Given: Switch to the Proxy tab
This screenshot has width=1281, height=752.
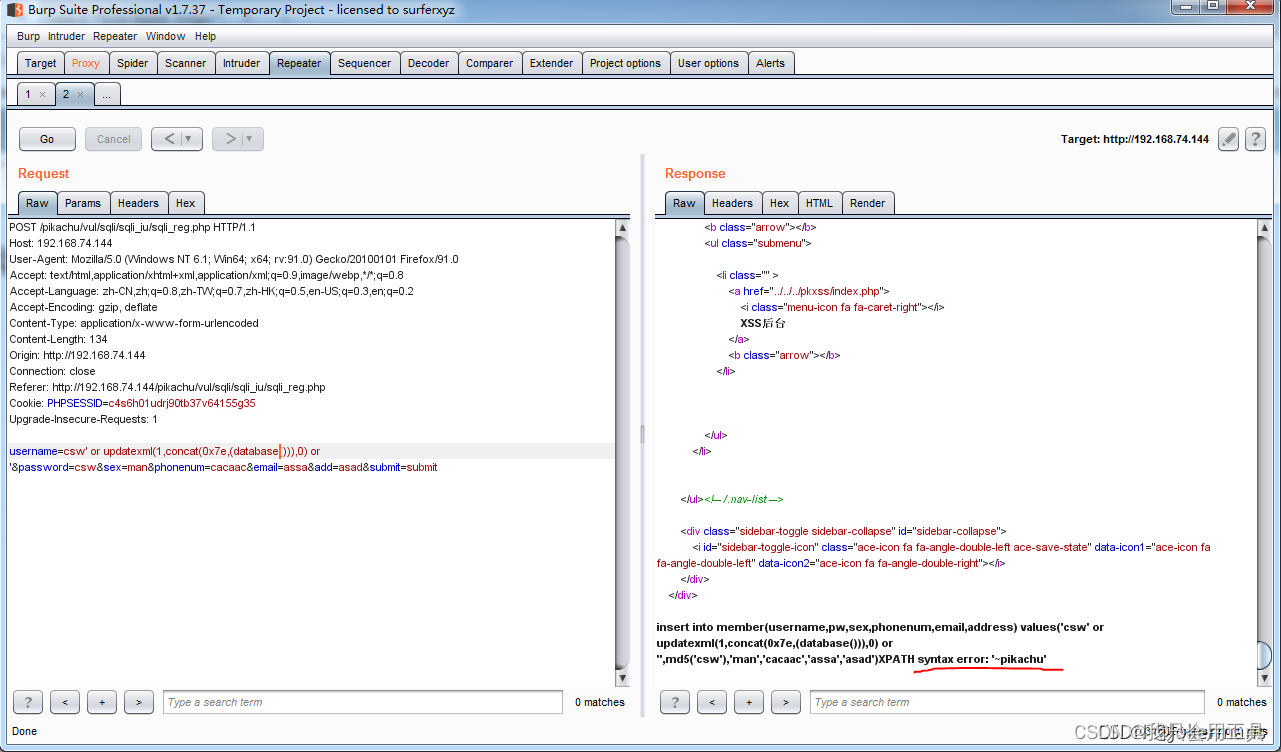Looking at the screenshot, I should click(x=86, y=63).
